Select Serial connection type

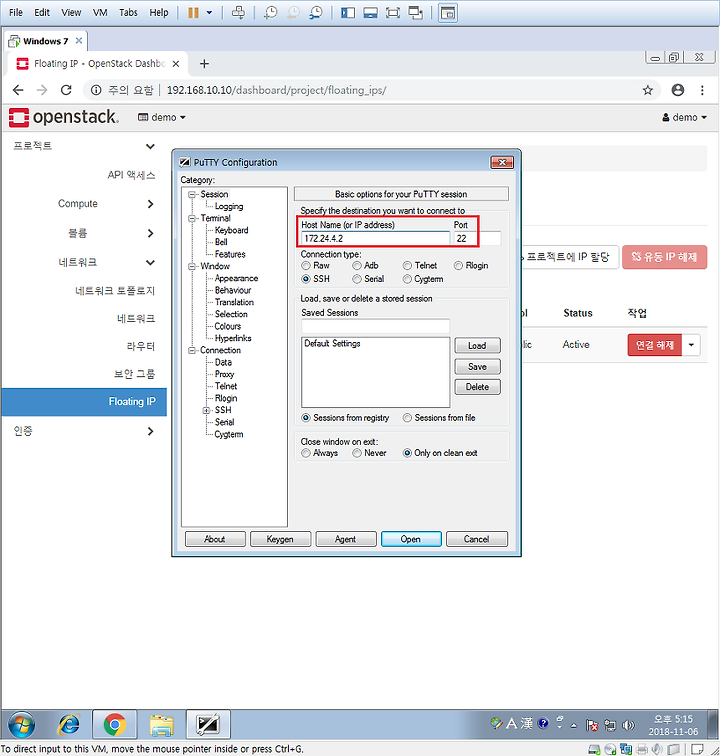click(x=368, y=279)
